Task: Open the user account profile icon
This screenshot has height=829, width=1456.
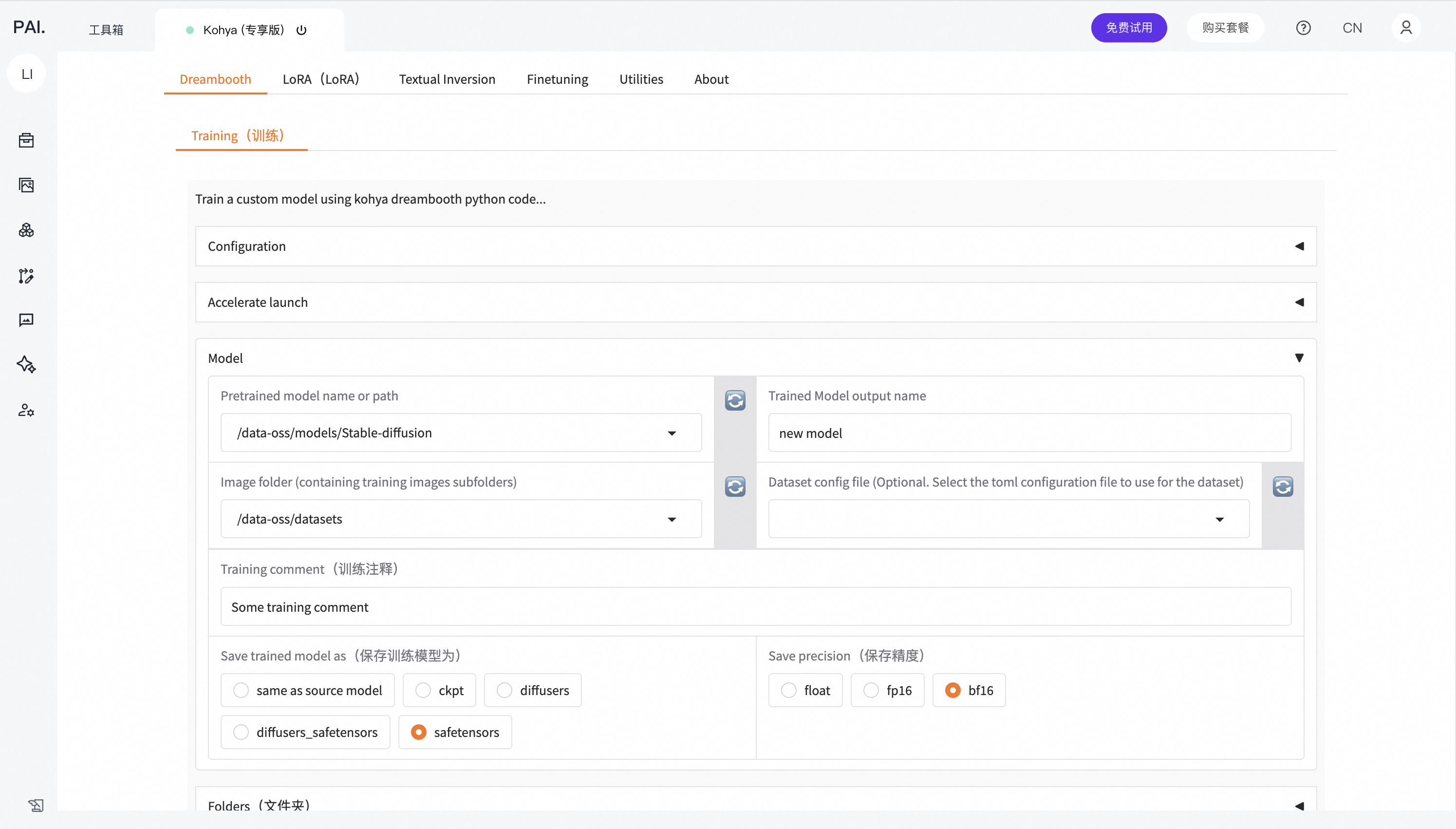Action: click(x=1405, y=28)
